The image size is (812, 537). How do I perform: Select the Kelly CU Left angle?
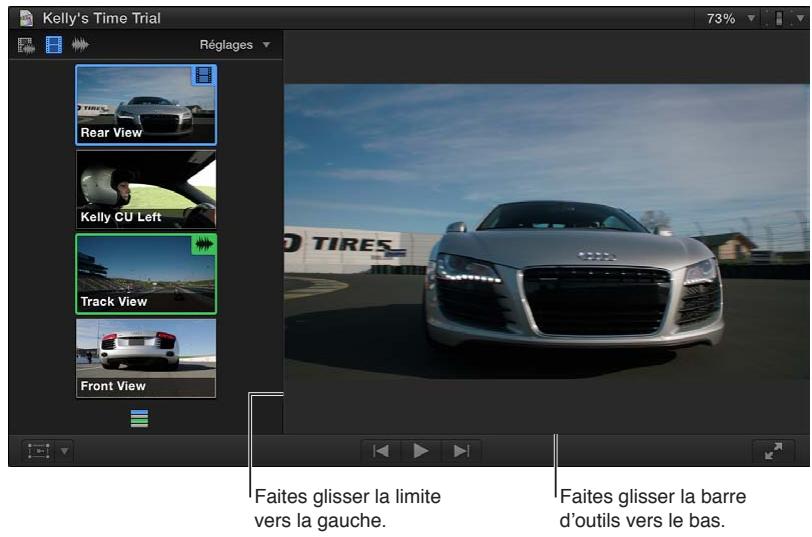(x=146, y=189)
